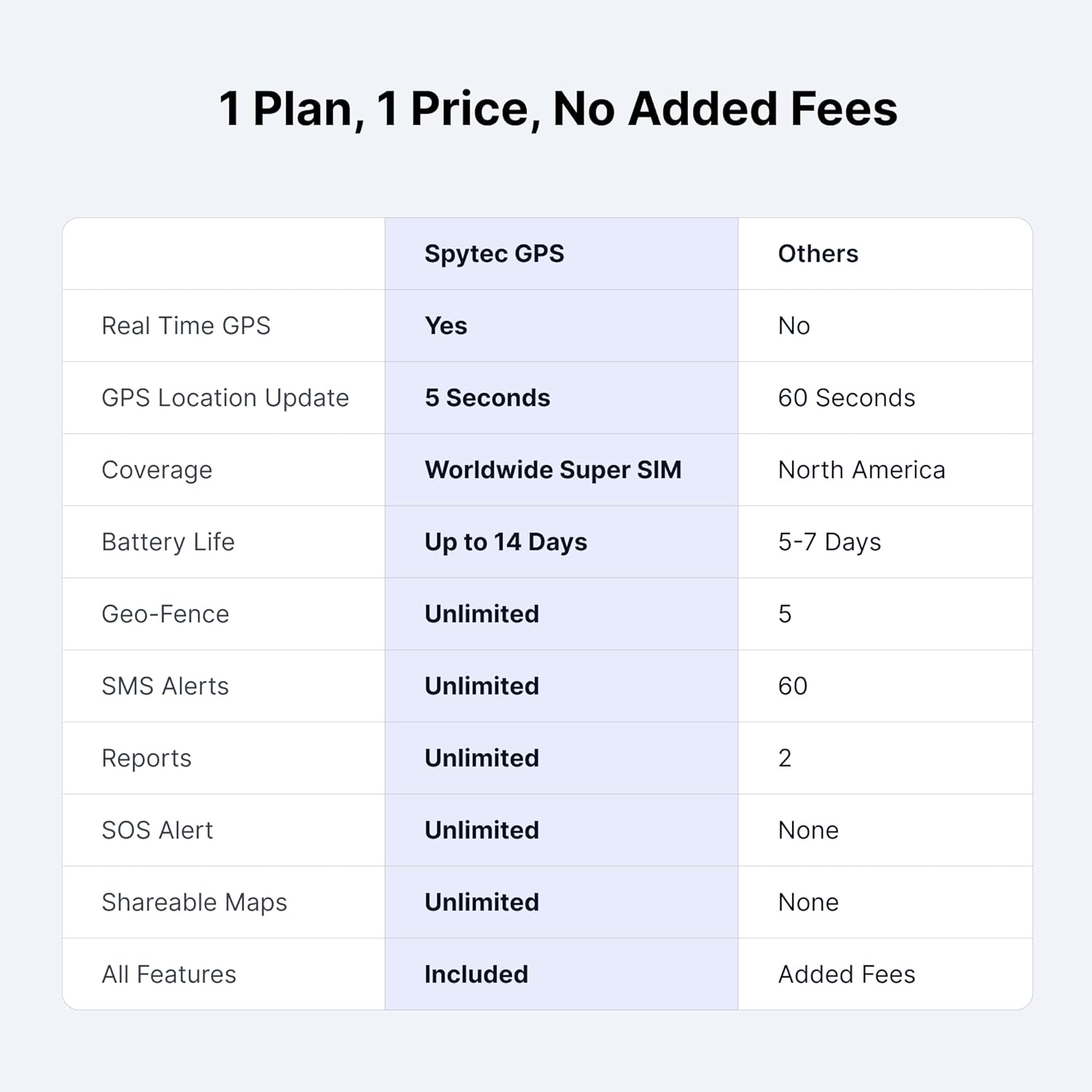Click the "5 Seconds" value cell

(487, 397)
